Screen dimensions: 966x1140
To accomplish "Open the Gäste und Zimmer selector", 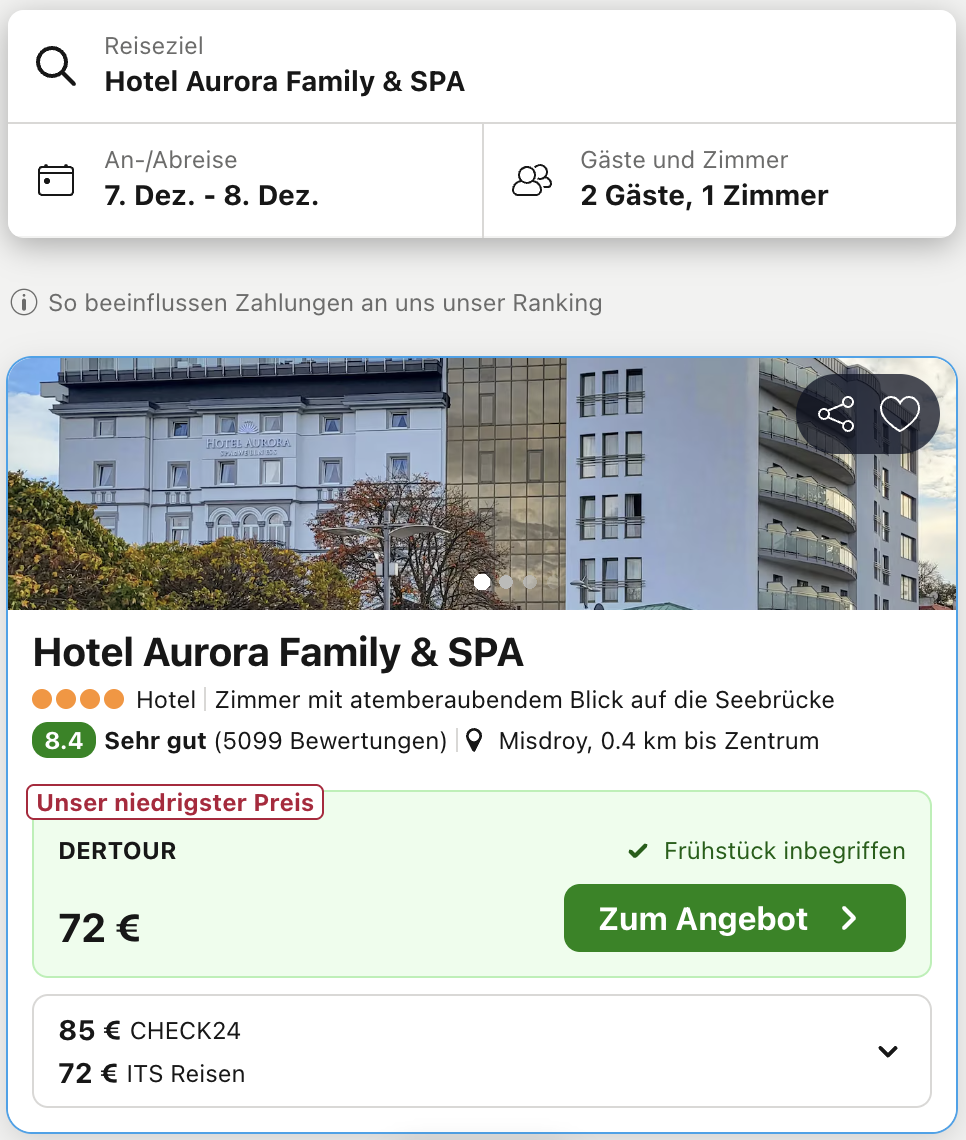I will (718, 180).
